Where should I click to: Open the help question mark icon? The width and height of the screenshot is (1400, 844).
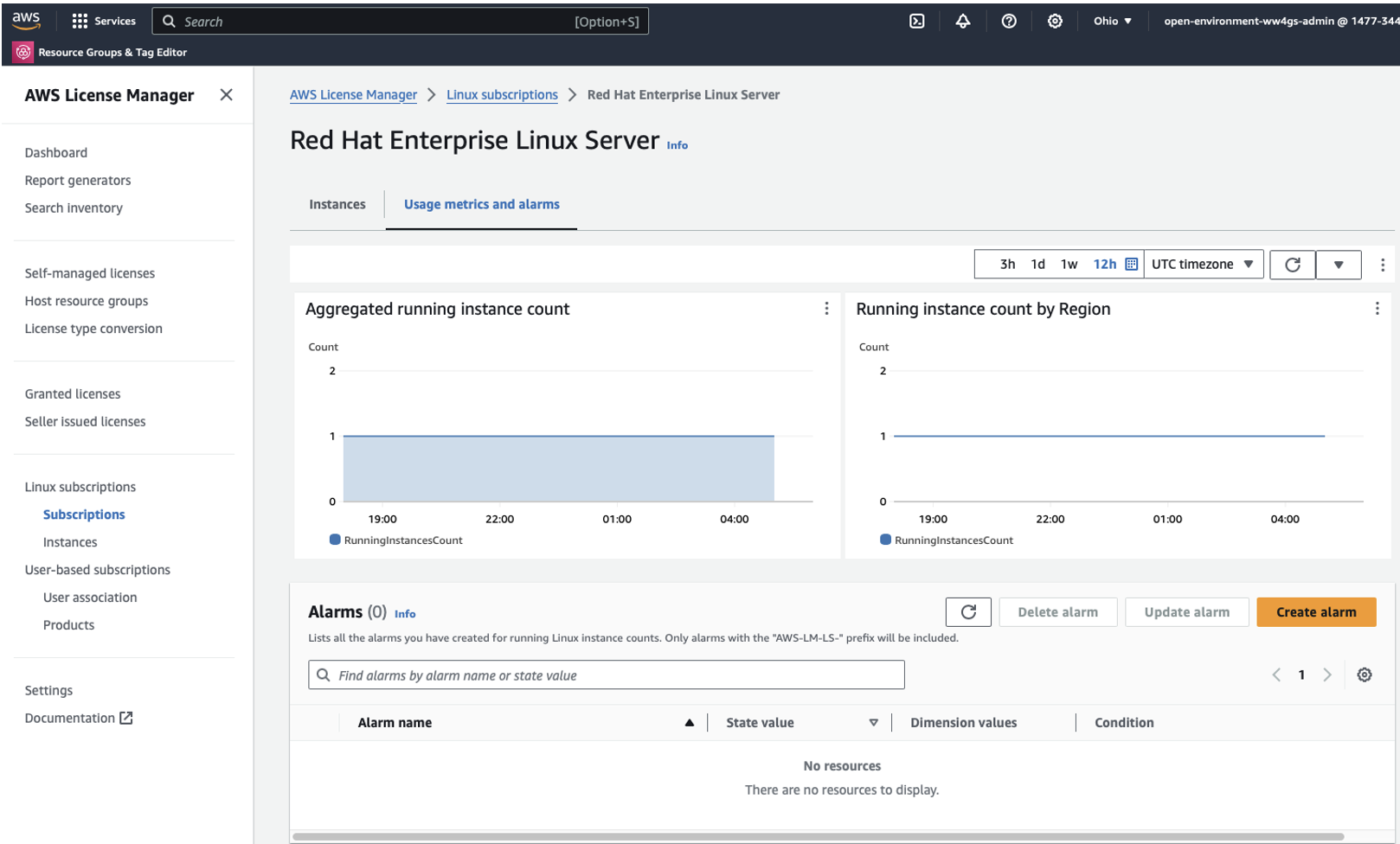(x=1009, y=21)
